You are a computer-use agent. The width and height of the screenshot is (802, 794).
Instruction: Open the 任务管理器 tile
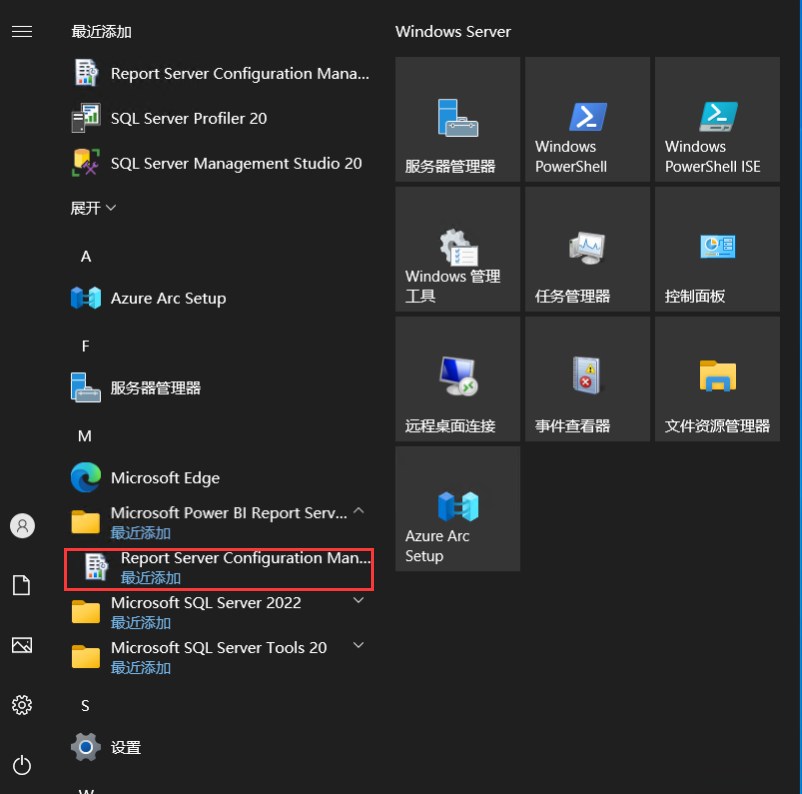point(588,249)
